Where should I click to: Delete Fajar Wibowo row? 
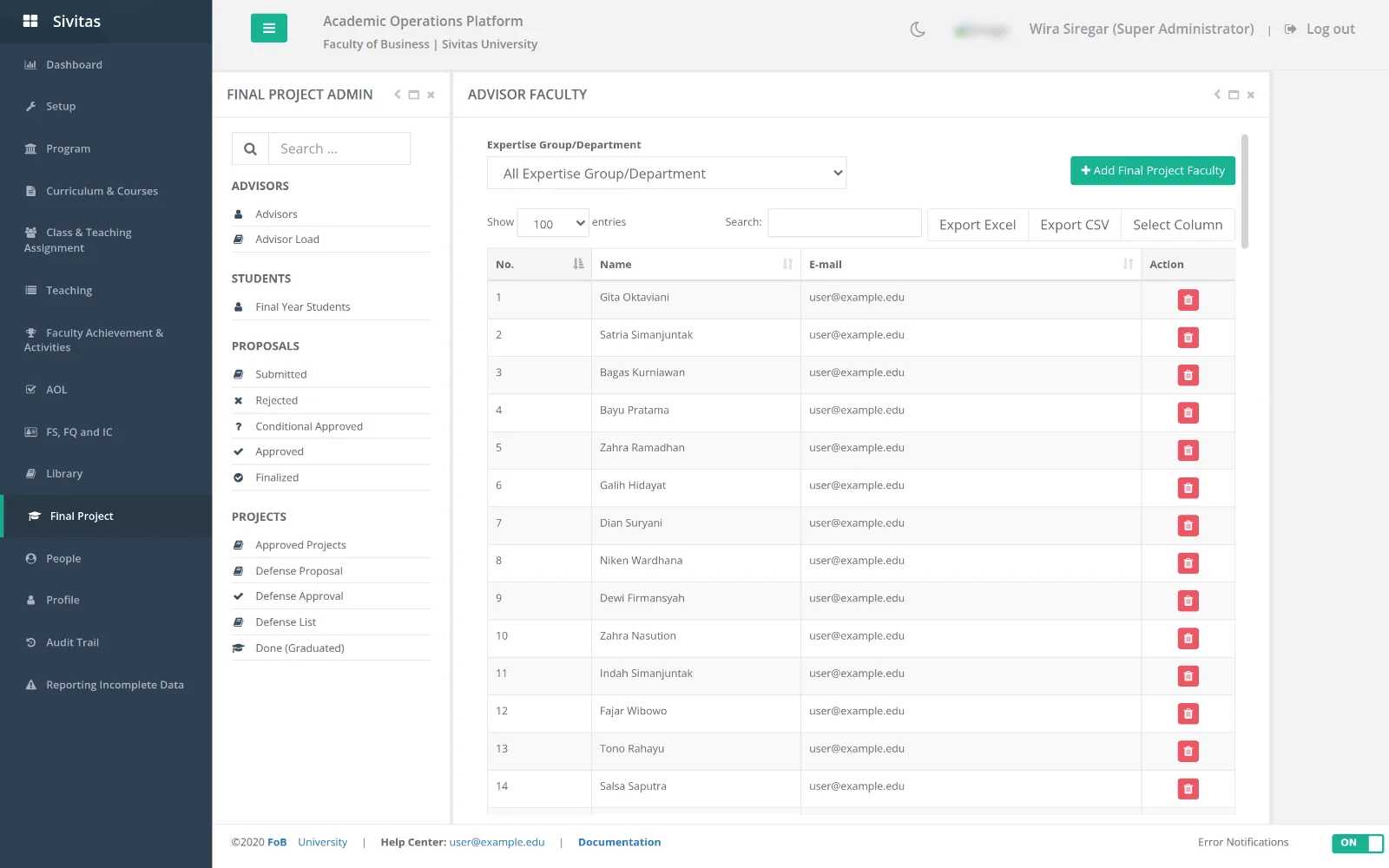coord(1188,713)
